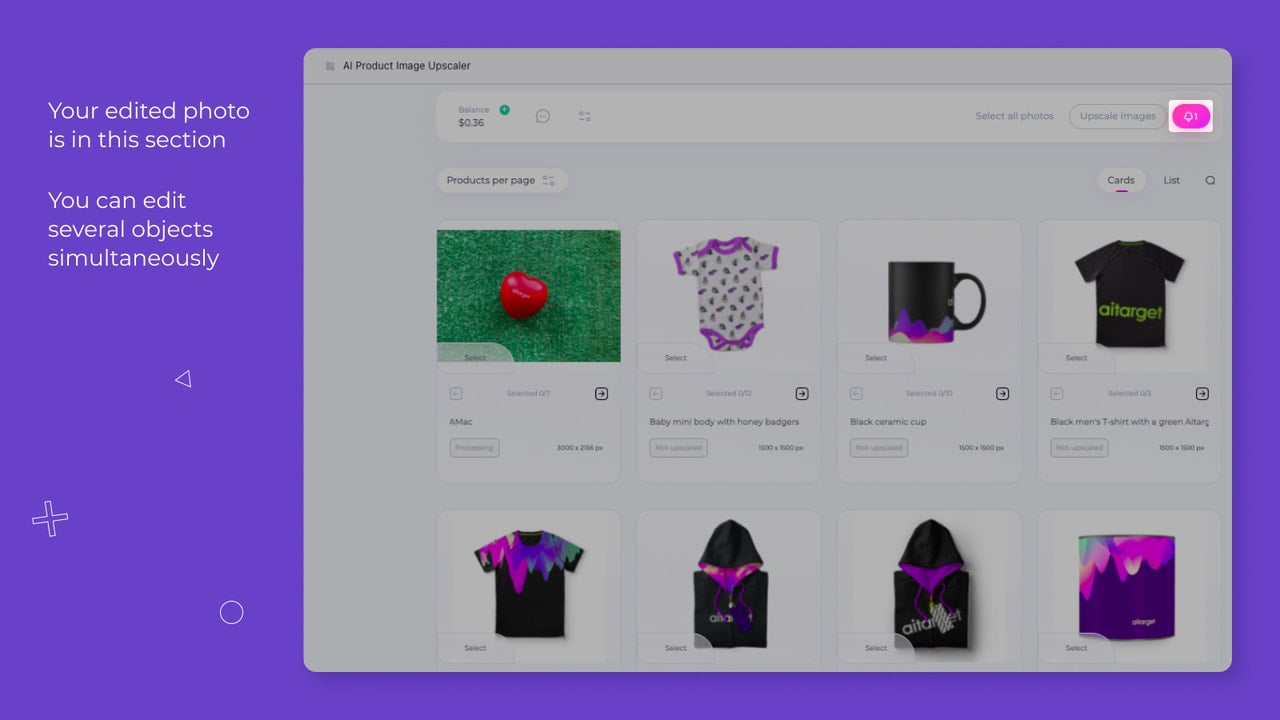Click the Black ceramic cup title
1280x720 pixels.
(888, 422)
